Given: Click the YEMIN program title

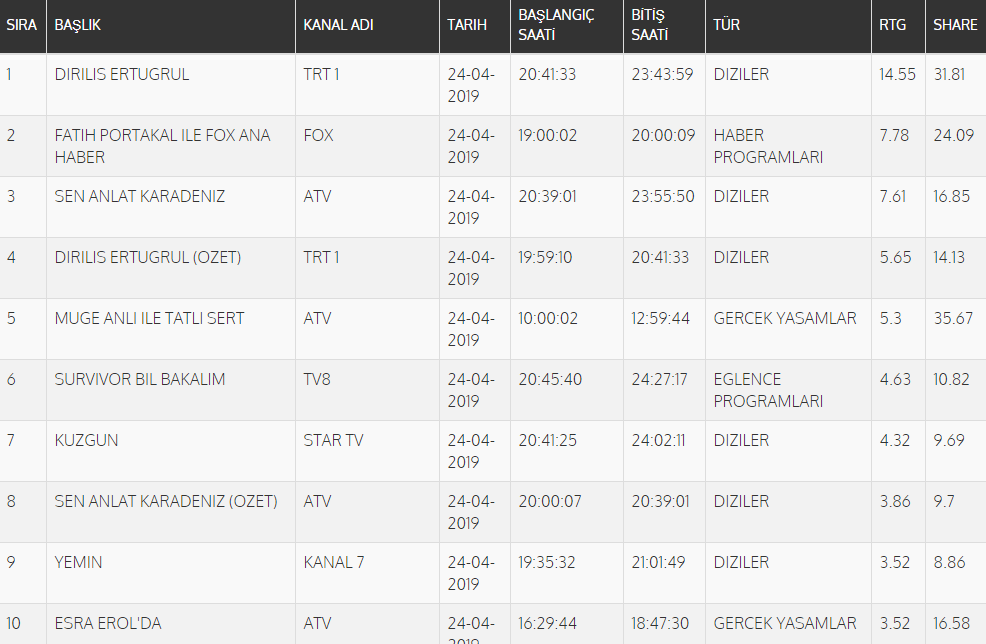Looking at the screenshot, I should (x=78, y=562).
